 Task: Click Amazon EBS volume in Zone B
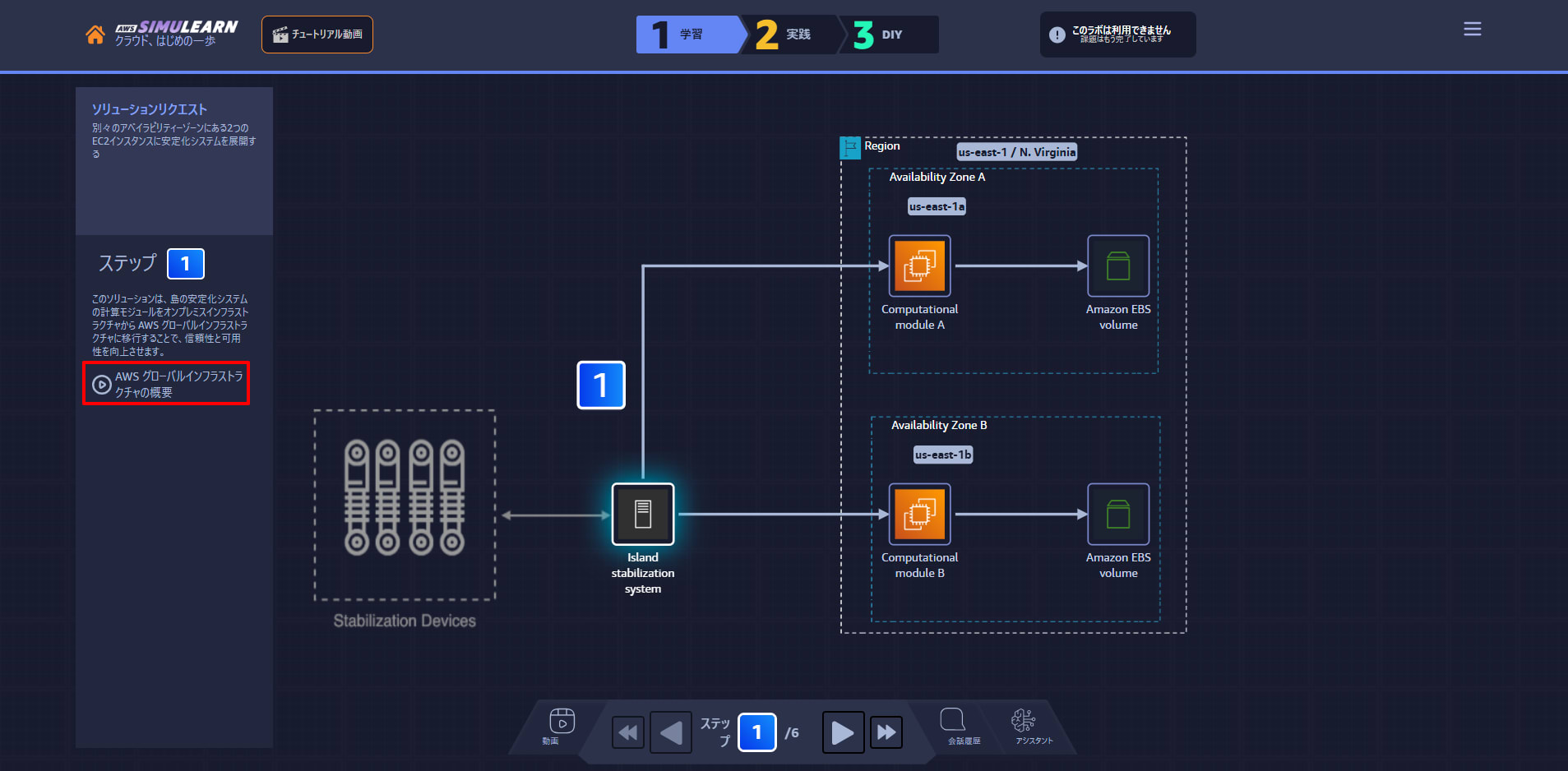[x=1118, y=514]
